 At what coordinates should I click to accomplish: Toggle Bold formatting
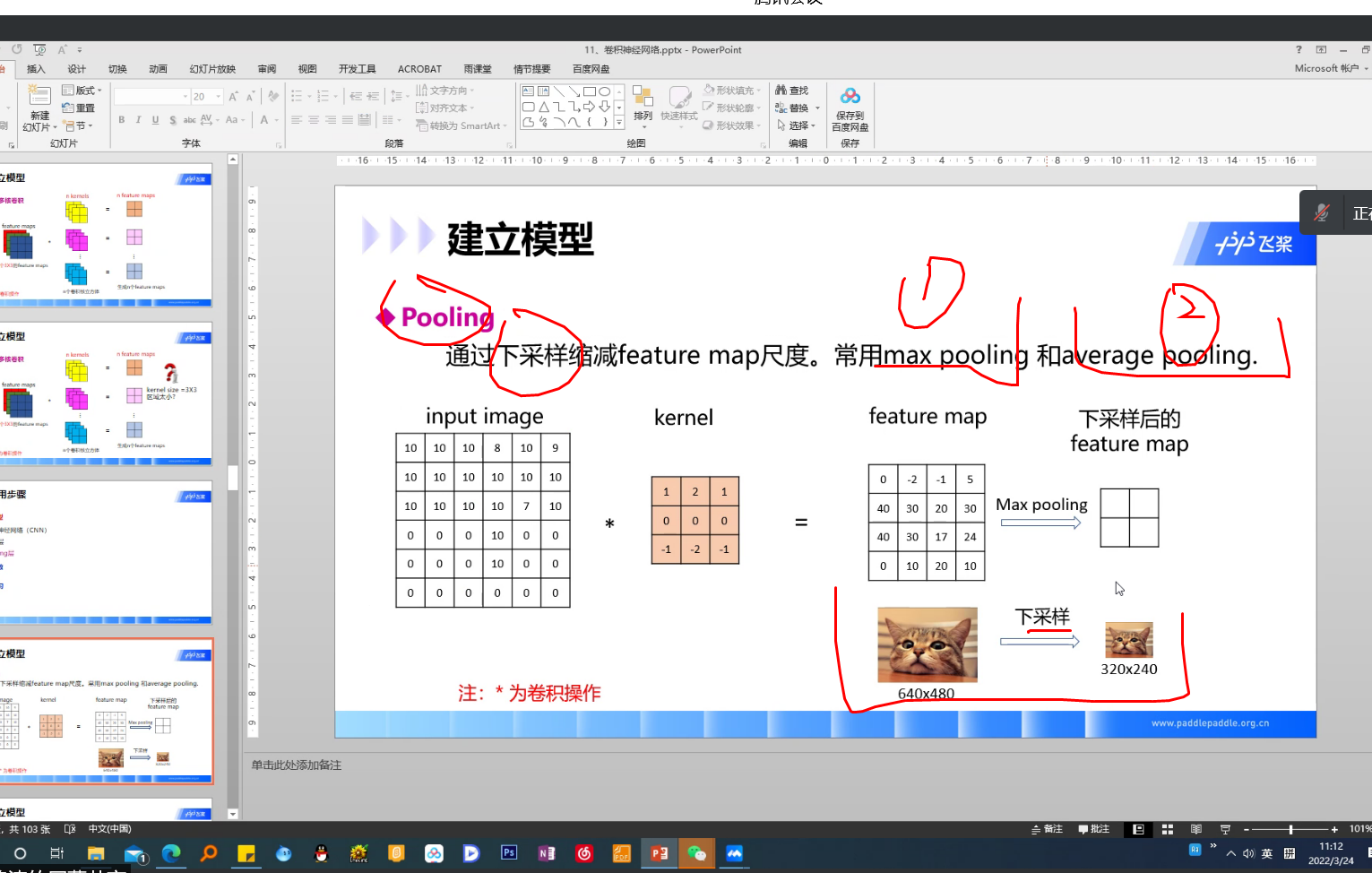[121, 120]
